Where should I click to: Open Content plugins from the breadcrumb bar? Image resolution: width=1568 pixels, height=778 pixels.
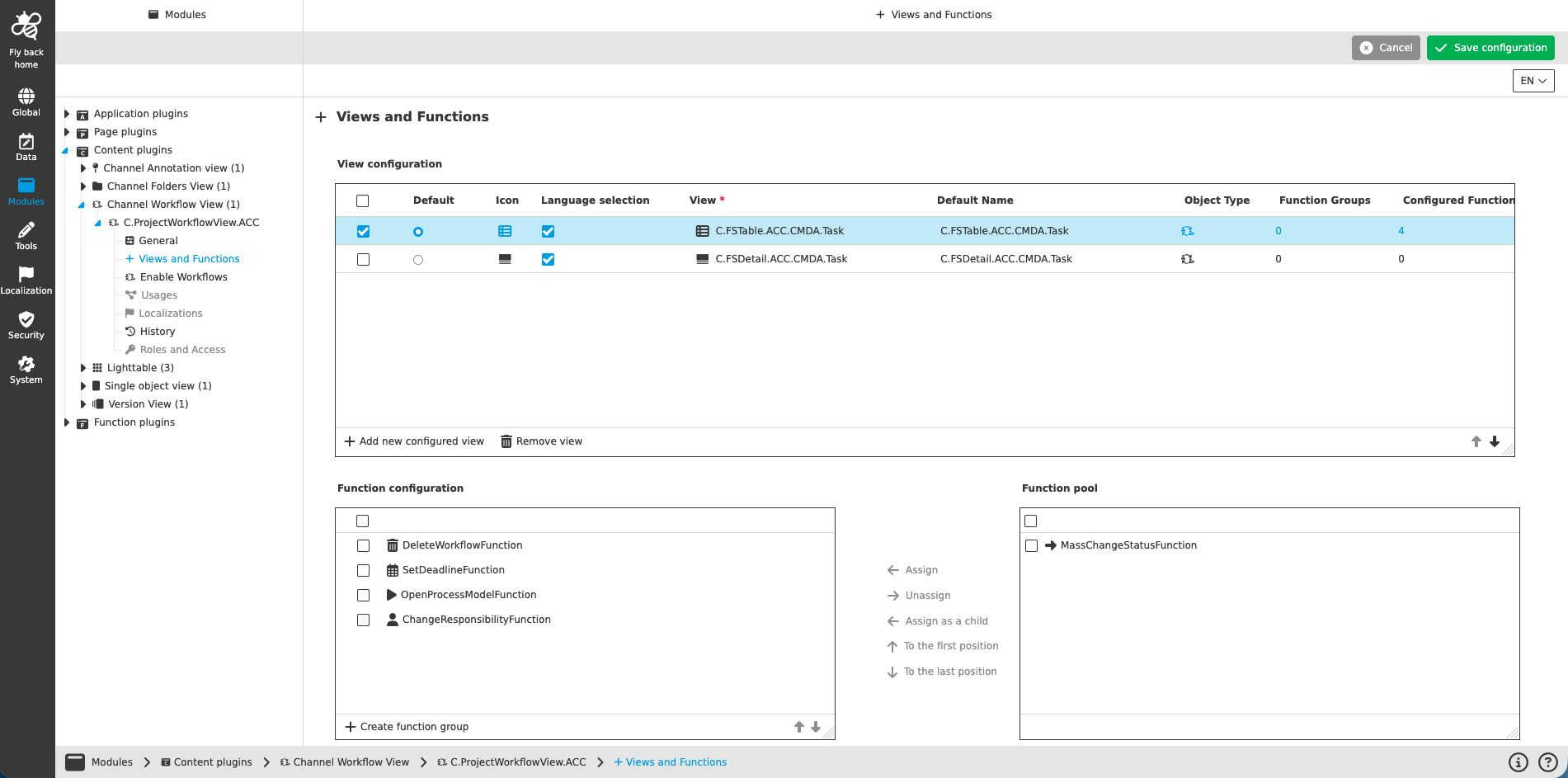coord(213,761)
